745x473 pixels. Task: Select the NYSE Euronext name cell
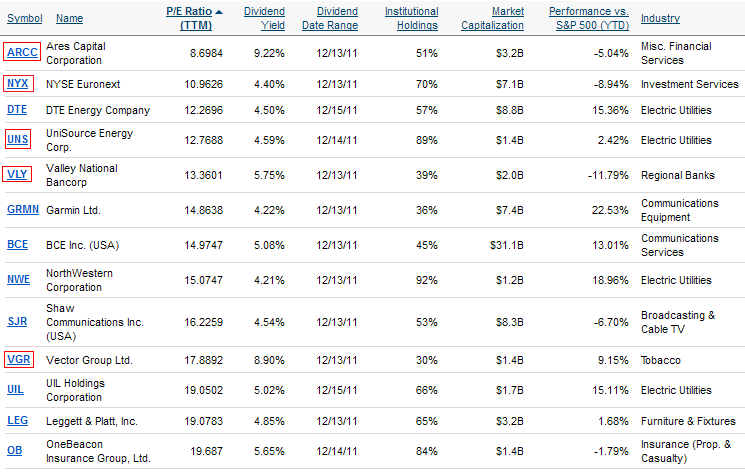[x=83, y=85]
